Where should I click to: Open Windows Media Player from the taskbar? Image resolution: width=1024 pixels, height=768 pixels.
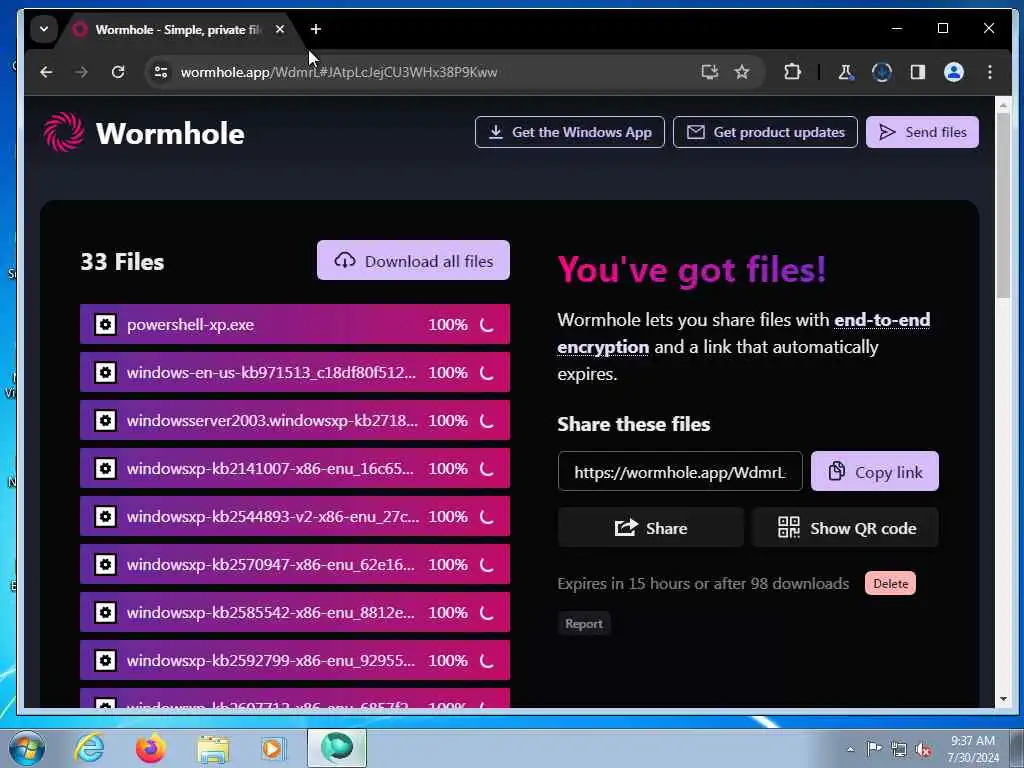[x=272, y=749]
